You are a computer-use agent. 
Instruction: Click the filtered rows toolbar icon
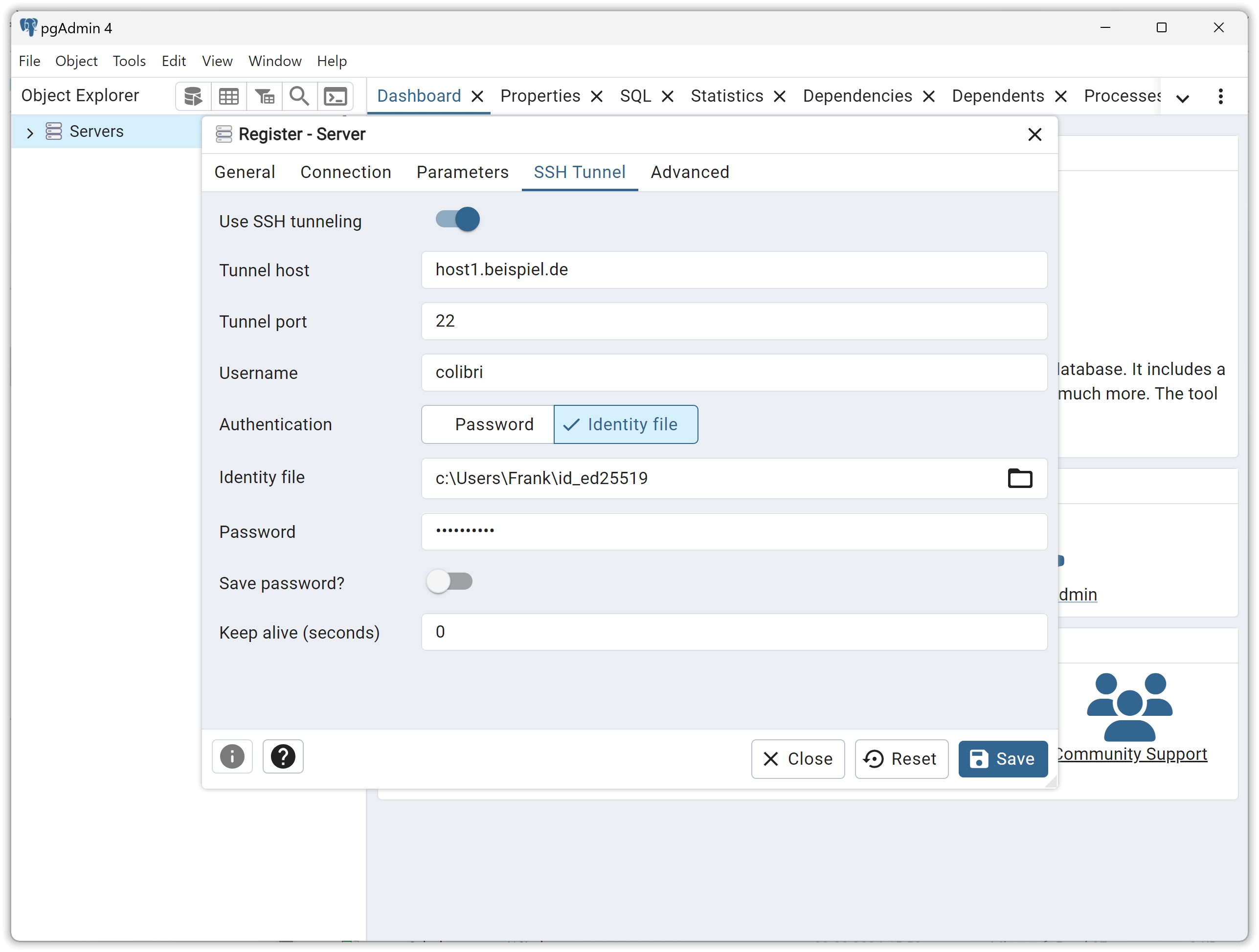(x=265, y=96)
